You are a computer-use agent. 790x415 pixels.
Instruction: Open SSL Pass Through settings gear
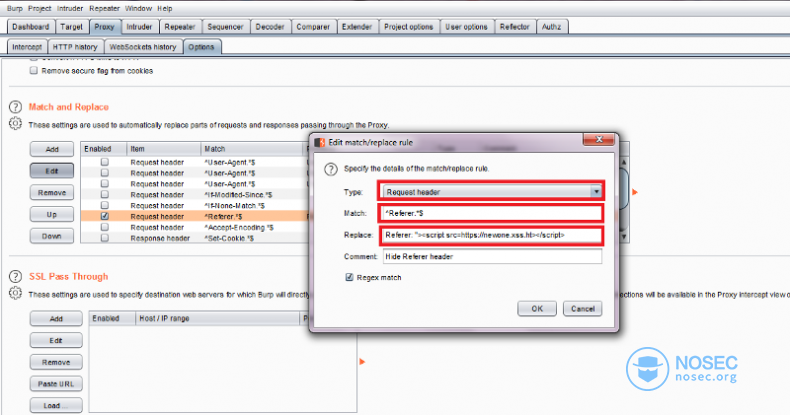point(15,293)
